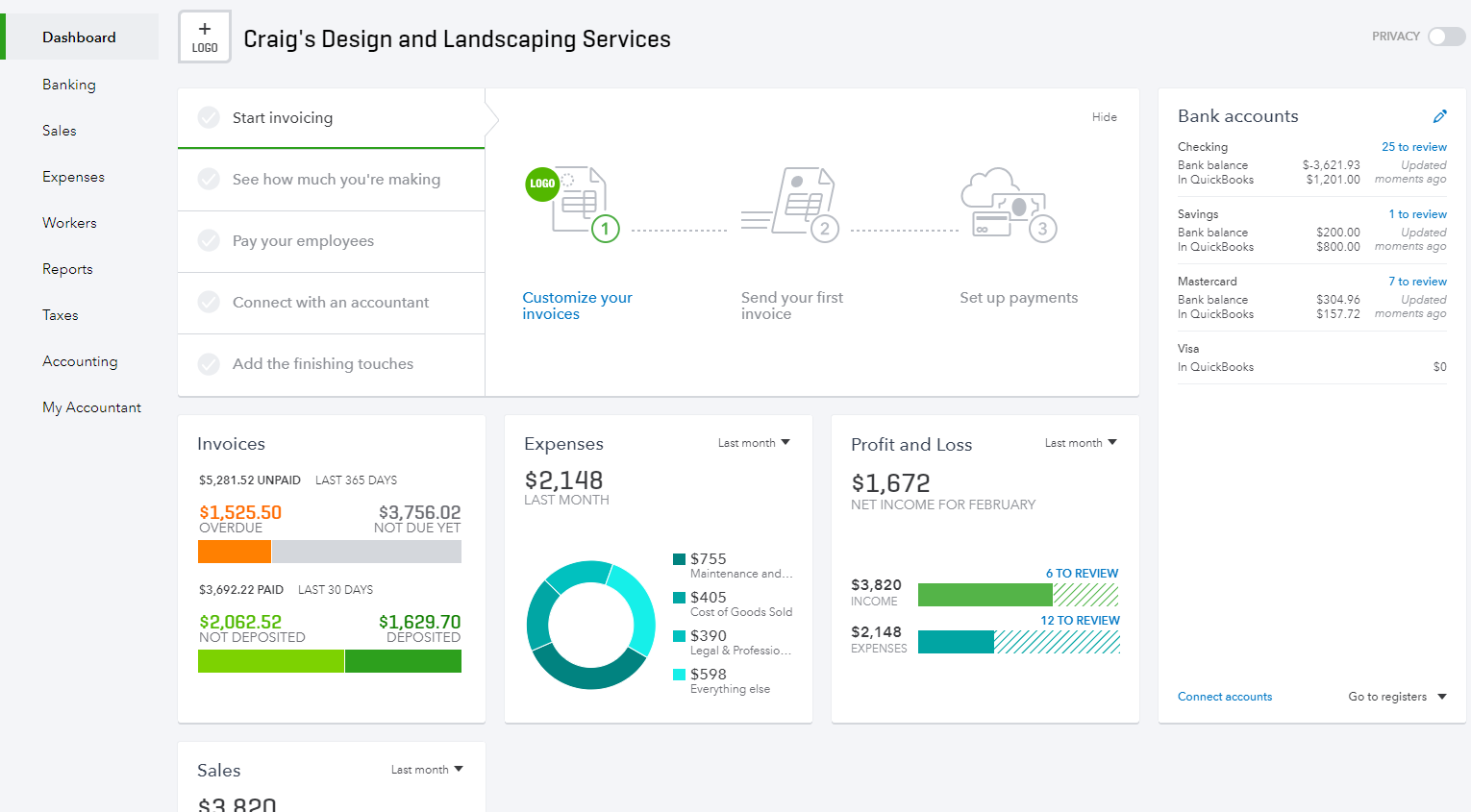This screenshot has height=812, width=1471.
Task: Click the $3,756.02 not due yet amount
Action: click(419, 512)
